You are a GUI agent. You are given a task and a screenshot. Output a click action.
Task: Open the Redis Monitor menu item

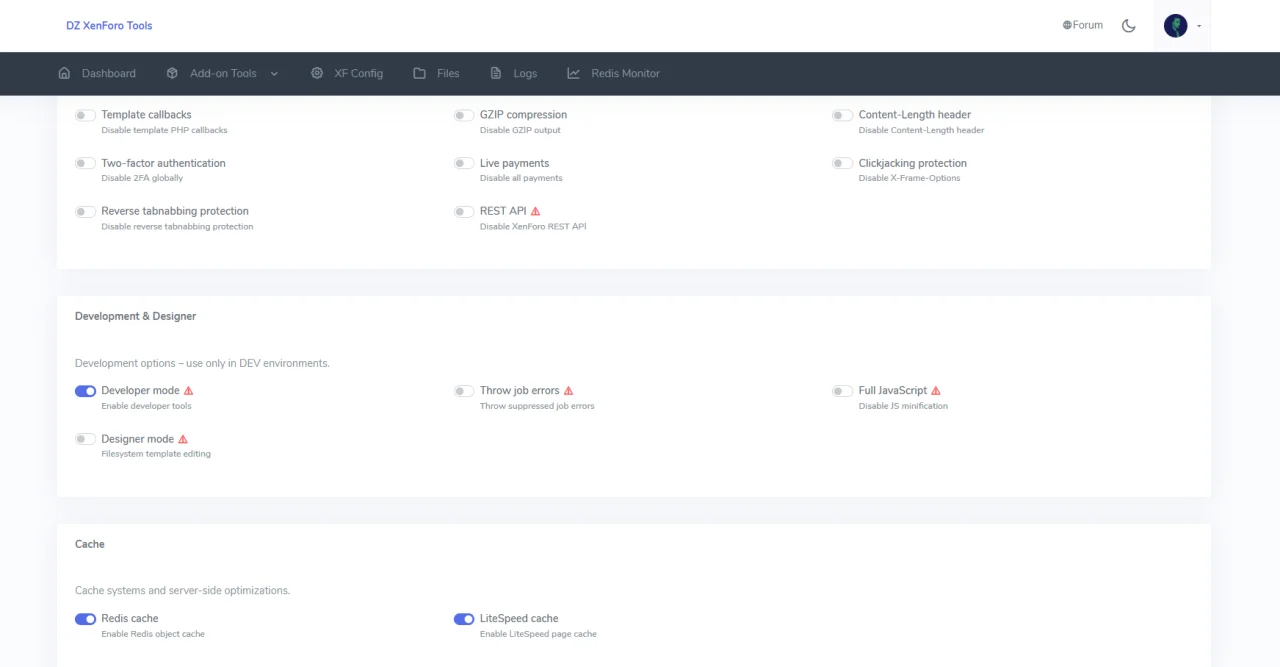click(625, 73)
